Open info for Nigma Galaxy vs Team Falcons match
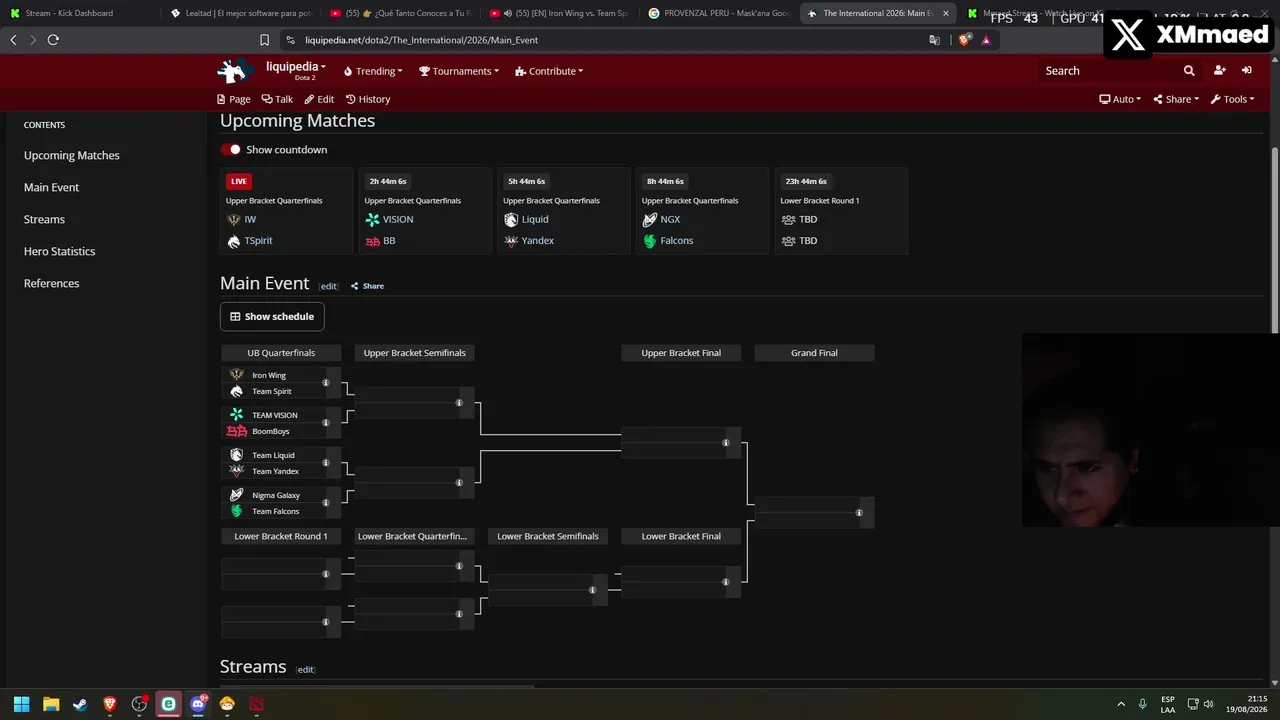Screen dimensions: 1280x720 click(325, 503)
